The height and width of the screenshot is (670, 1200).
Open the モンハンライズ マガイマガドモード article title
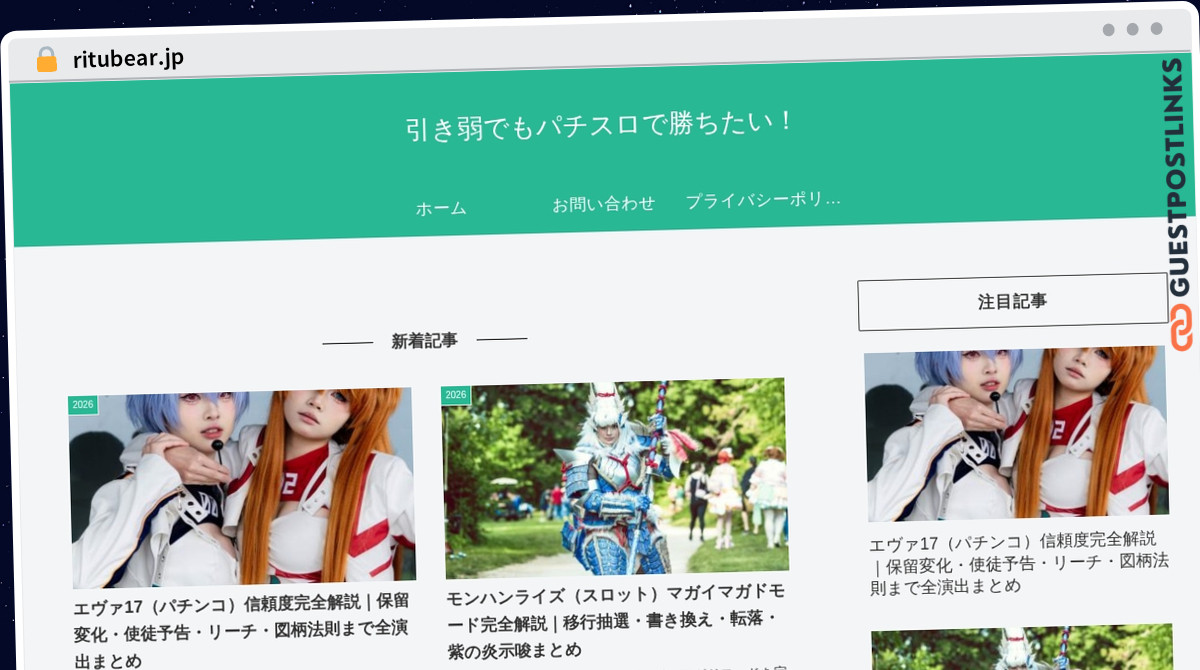pyautogui.click(x=618, y=623)
